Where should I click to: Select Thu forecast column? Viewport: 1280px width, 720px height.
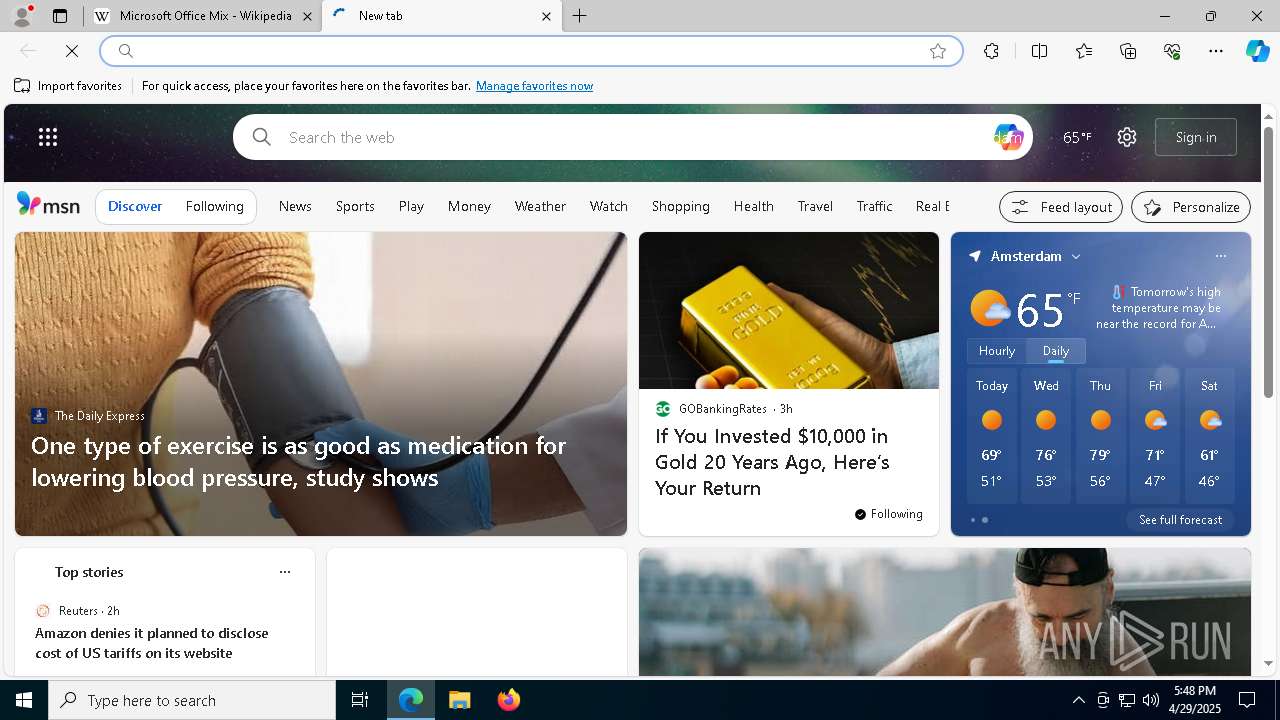[1100, 436]
